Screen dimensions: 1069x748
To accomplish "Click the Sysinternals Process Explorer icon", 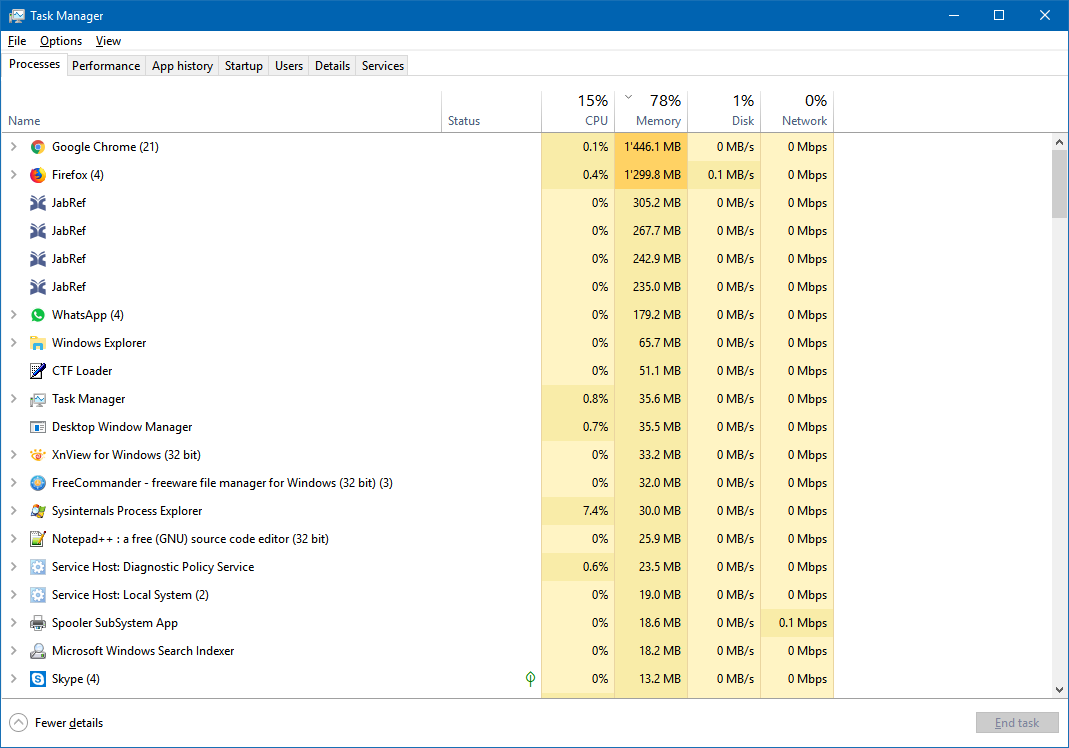I will click(37, 511).
